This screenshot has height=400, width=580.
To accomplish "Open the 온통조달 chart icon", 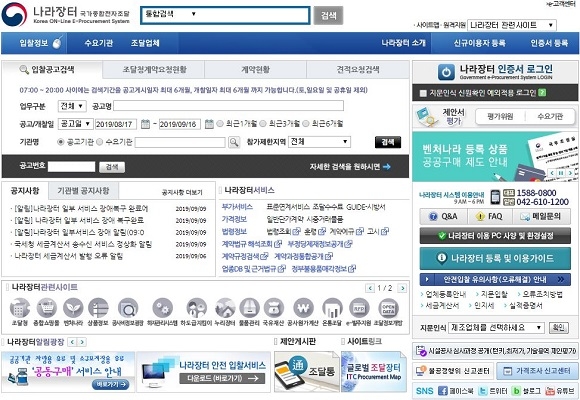I will click(x=332, y=308).
